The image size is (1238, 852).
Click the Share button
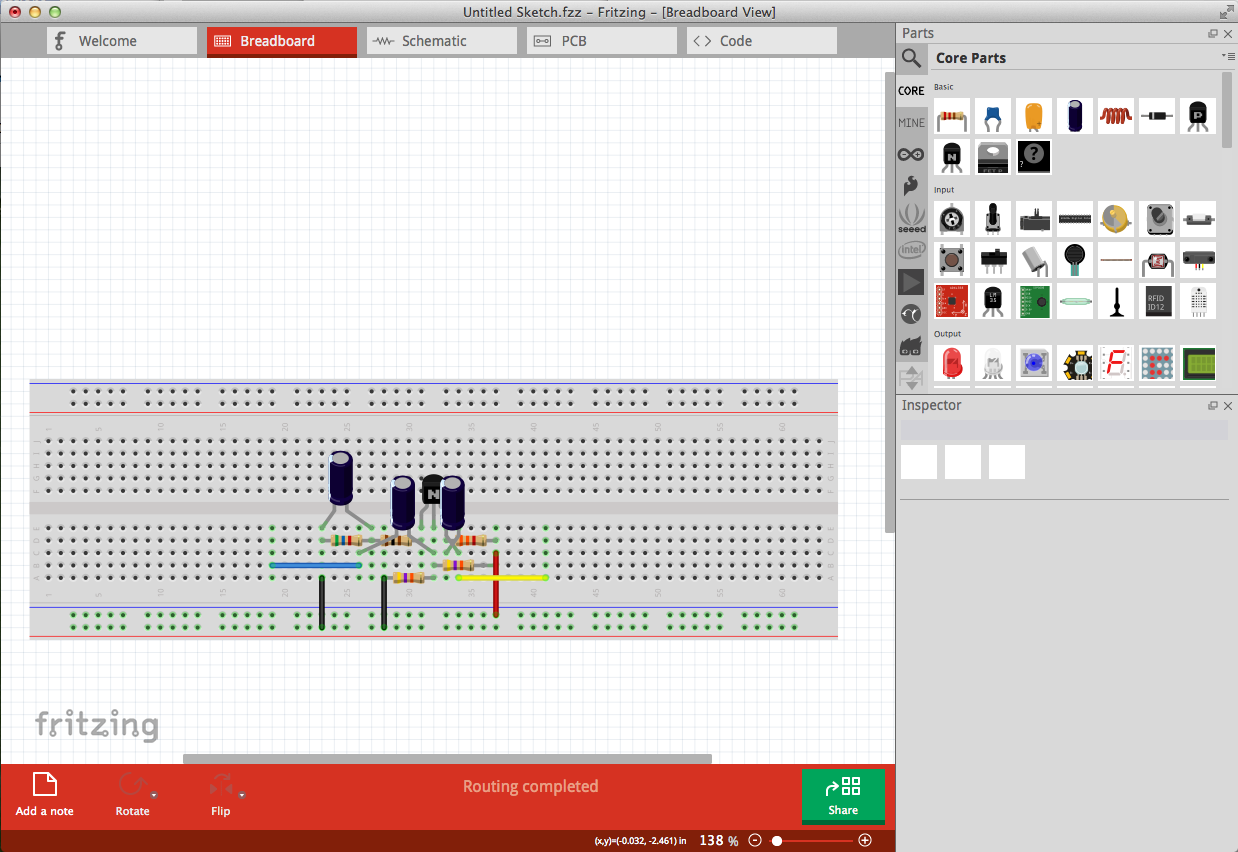pyautogui.click(x=843, y=796)
